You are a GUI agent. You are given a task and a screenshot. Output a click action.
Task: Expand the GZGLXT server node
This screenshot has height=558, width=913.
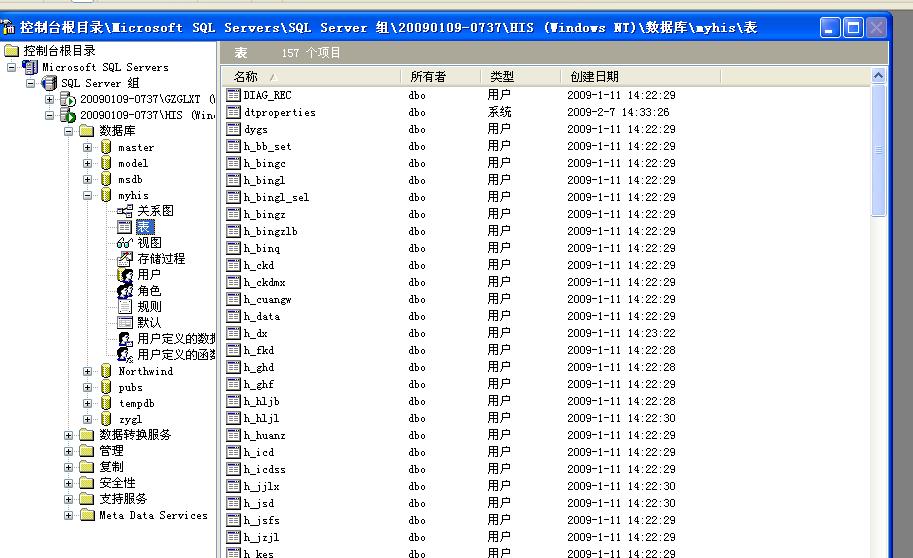click(49, 100)
